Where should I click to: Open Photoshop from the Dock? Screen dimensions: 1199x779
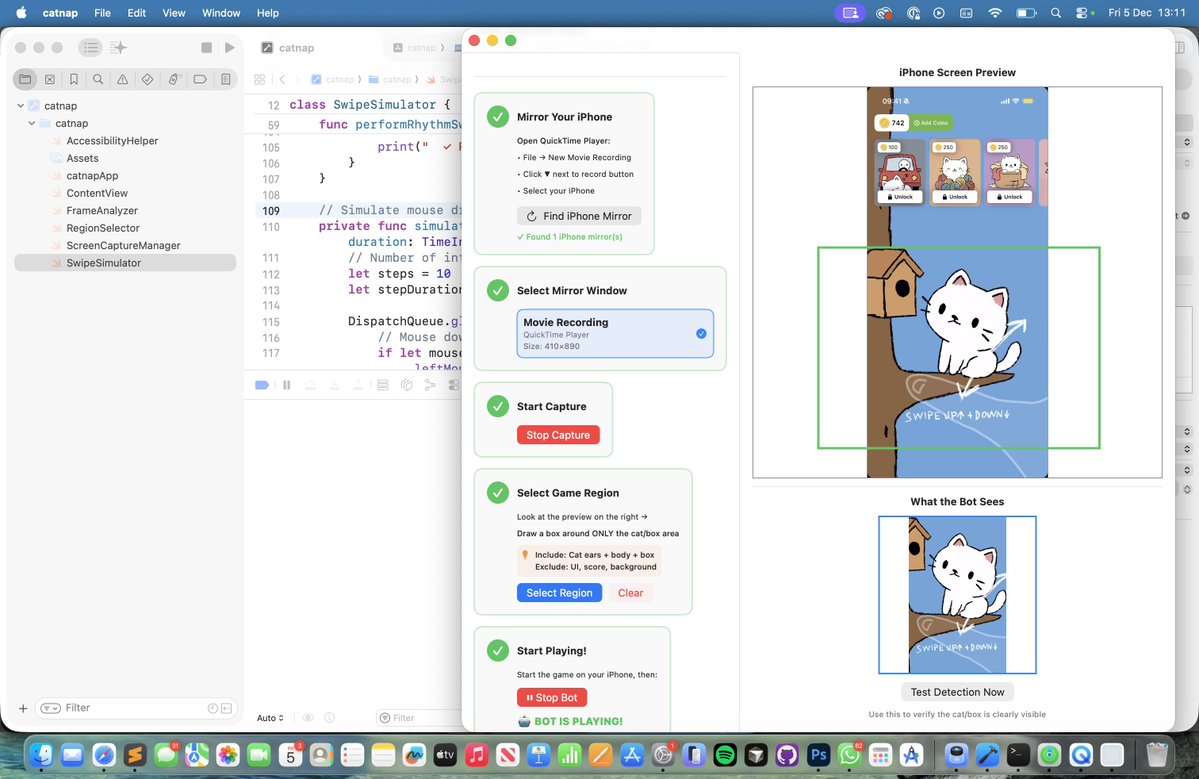818,756
